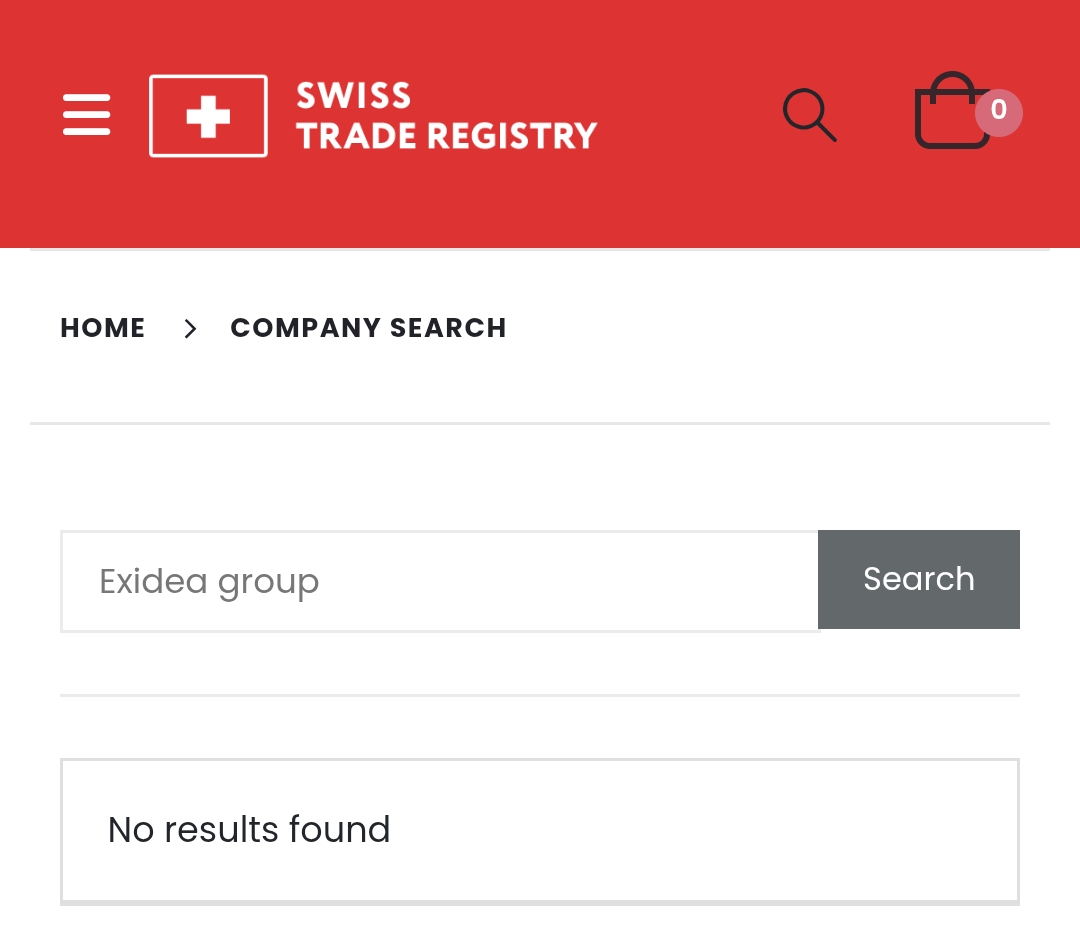Click the "Exidea group" text in search box
The height and width of the screenshot is (939, 1080).
pos(209,581)
